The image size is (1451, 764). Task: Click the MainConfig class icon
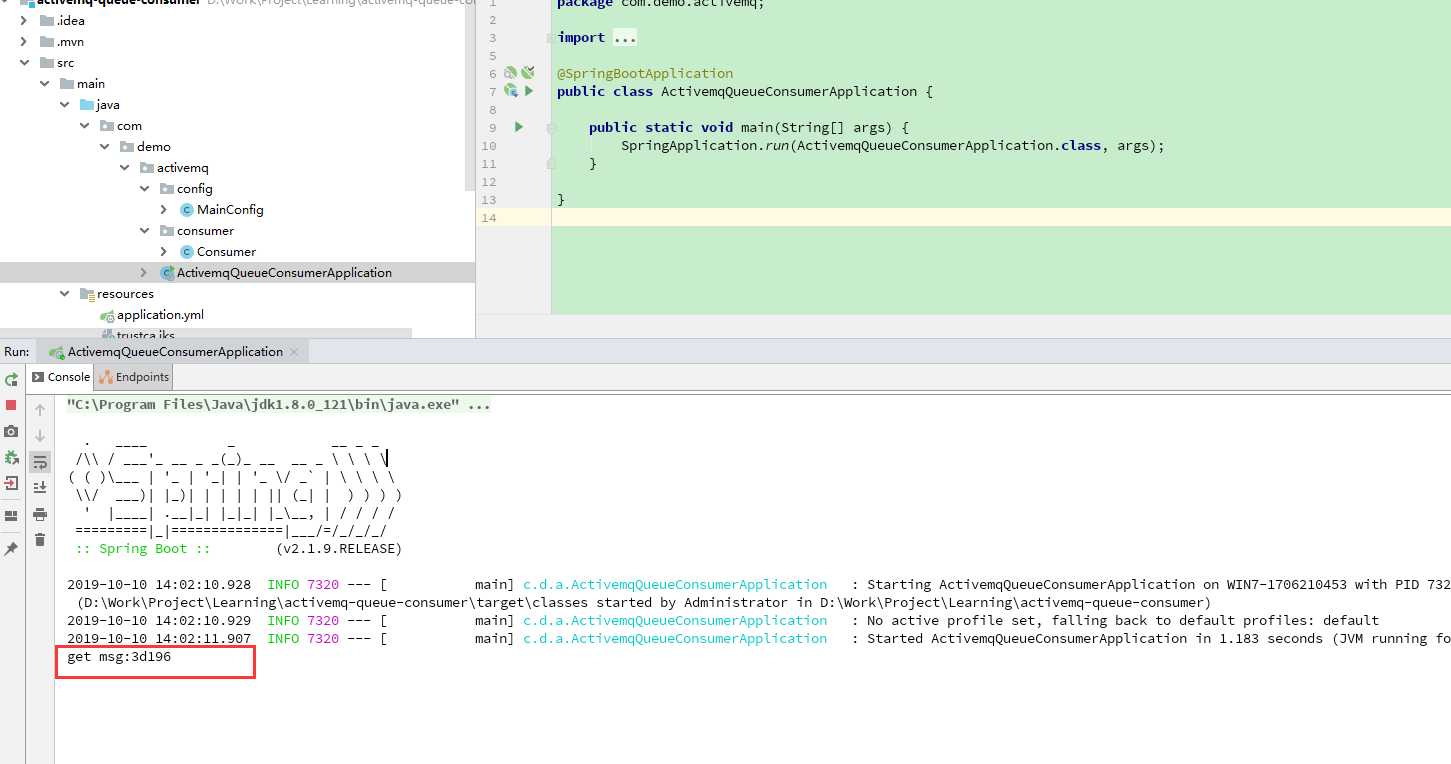[x=187, y=210]
